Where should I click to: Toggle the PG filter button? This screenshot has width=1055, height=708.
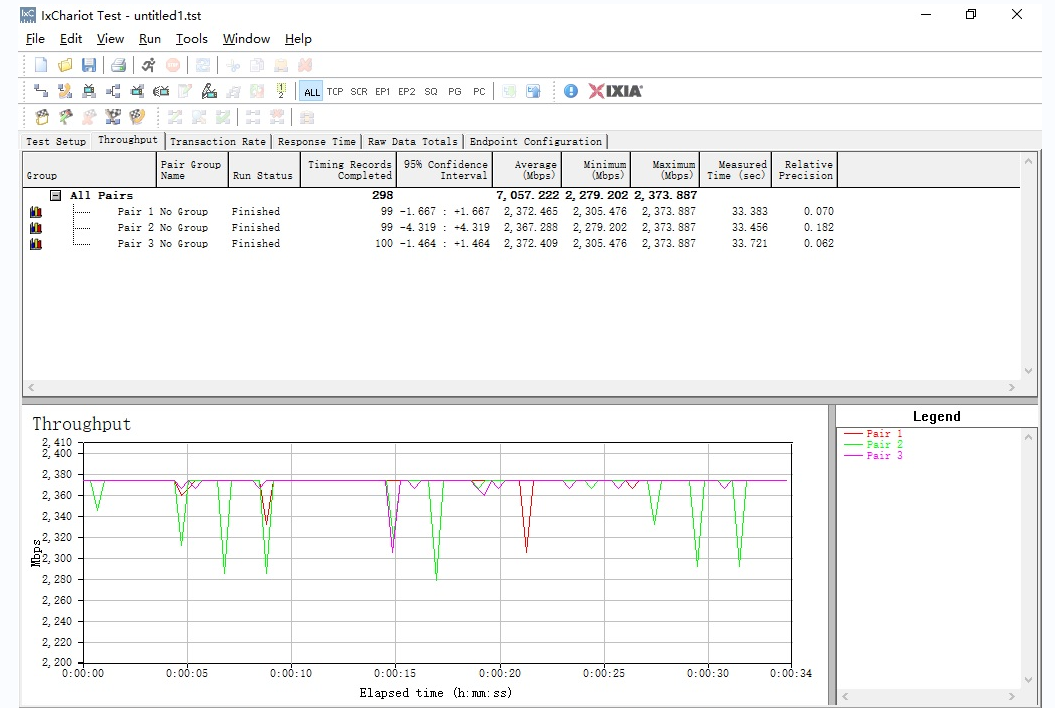point(455,92)
